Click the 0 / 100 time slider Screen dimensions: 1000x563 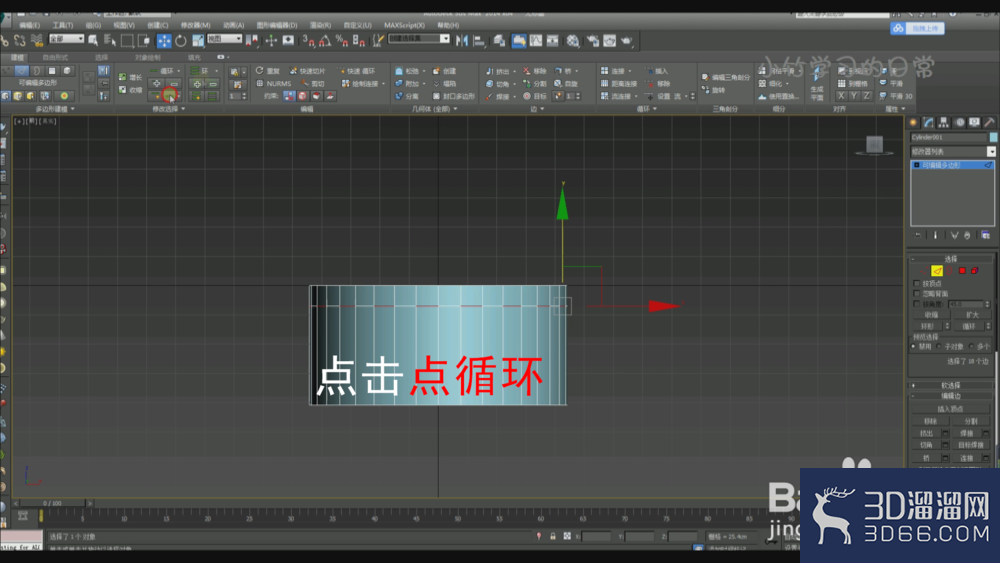52,503
